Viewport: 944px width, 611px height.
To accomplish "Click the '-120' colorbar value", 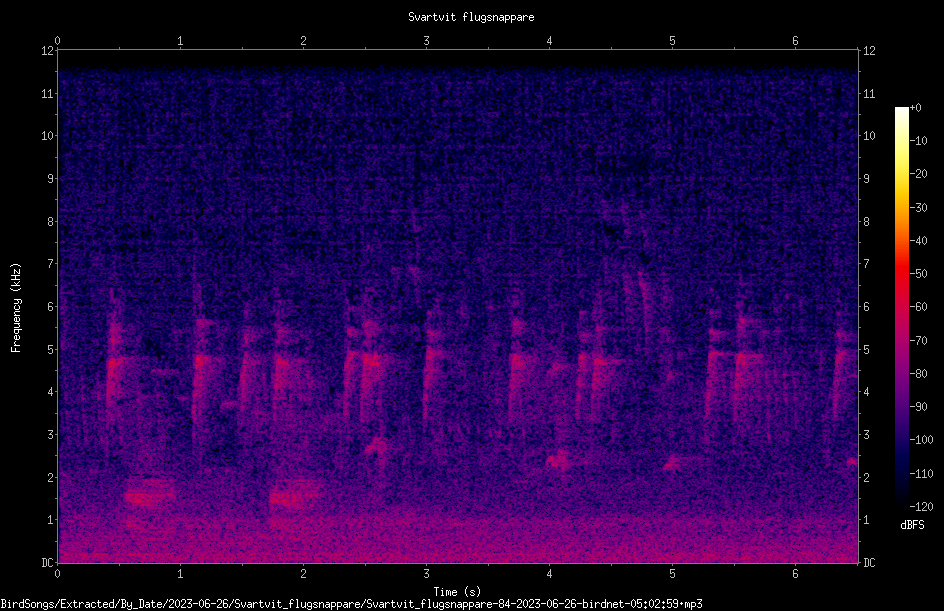I will 921,507.
